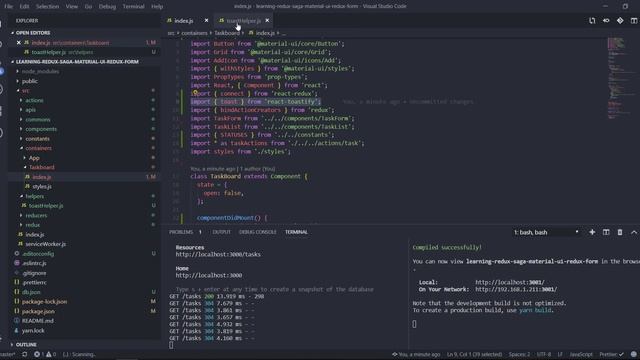This screenshot has height=360, width=640.
Task: Open the Help menu
Action: point(157,6)
